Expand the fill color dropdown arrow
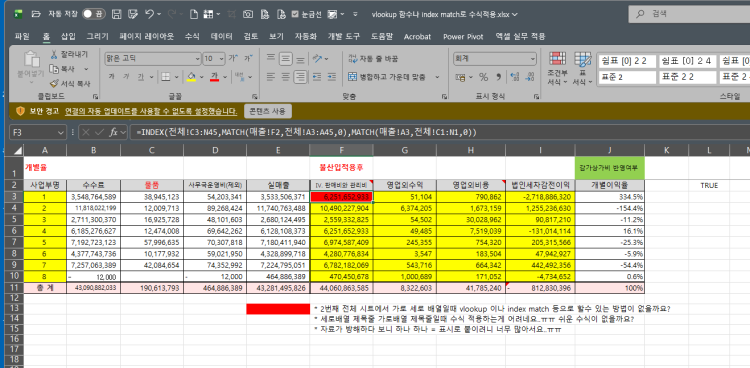 (x=201, y=77)
